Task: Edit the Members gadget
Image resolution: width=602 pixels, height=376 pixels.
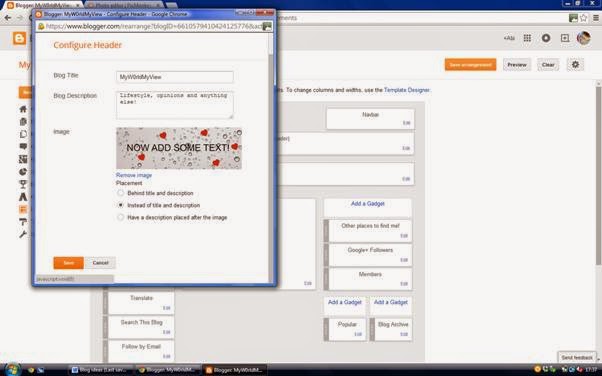Action: pyautogui.click(x=404, y=284)
